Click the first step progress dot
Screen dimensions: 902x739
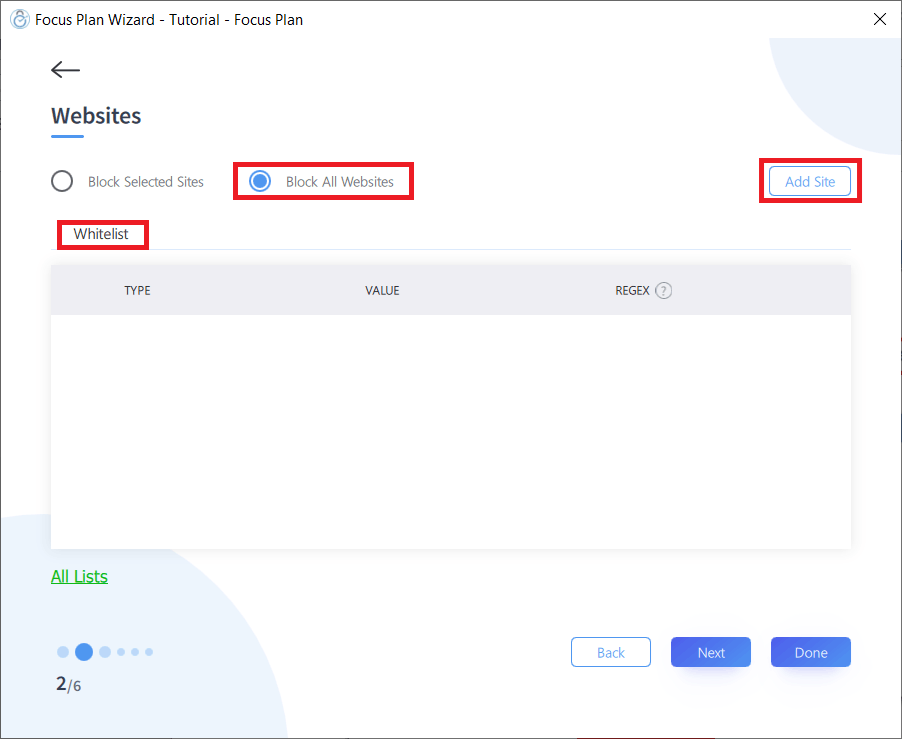62,651
